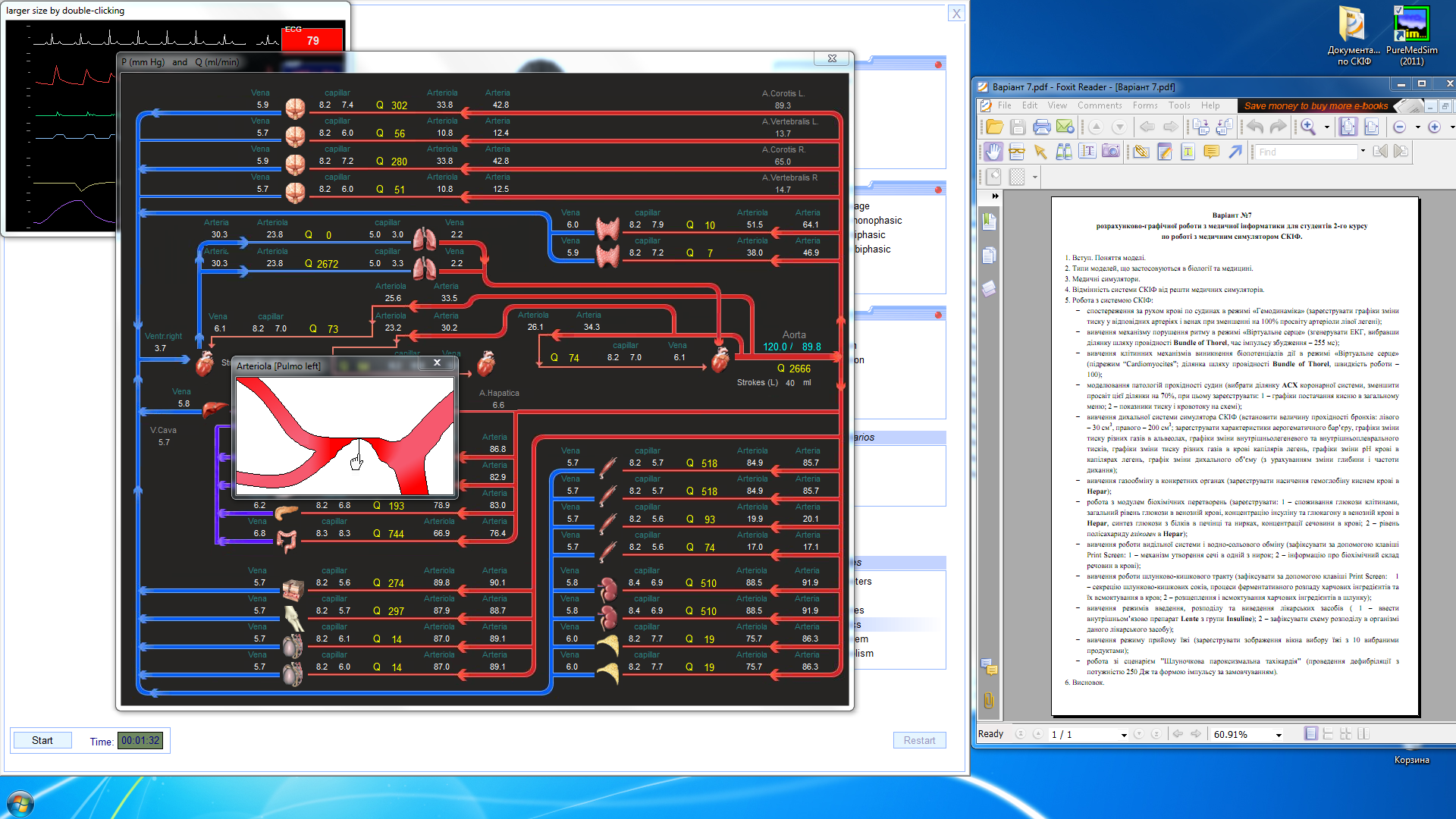Open the Pages thumbnail panel in sidebar
1456x819 pixels.
(989, 255)
